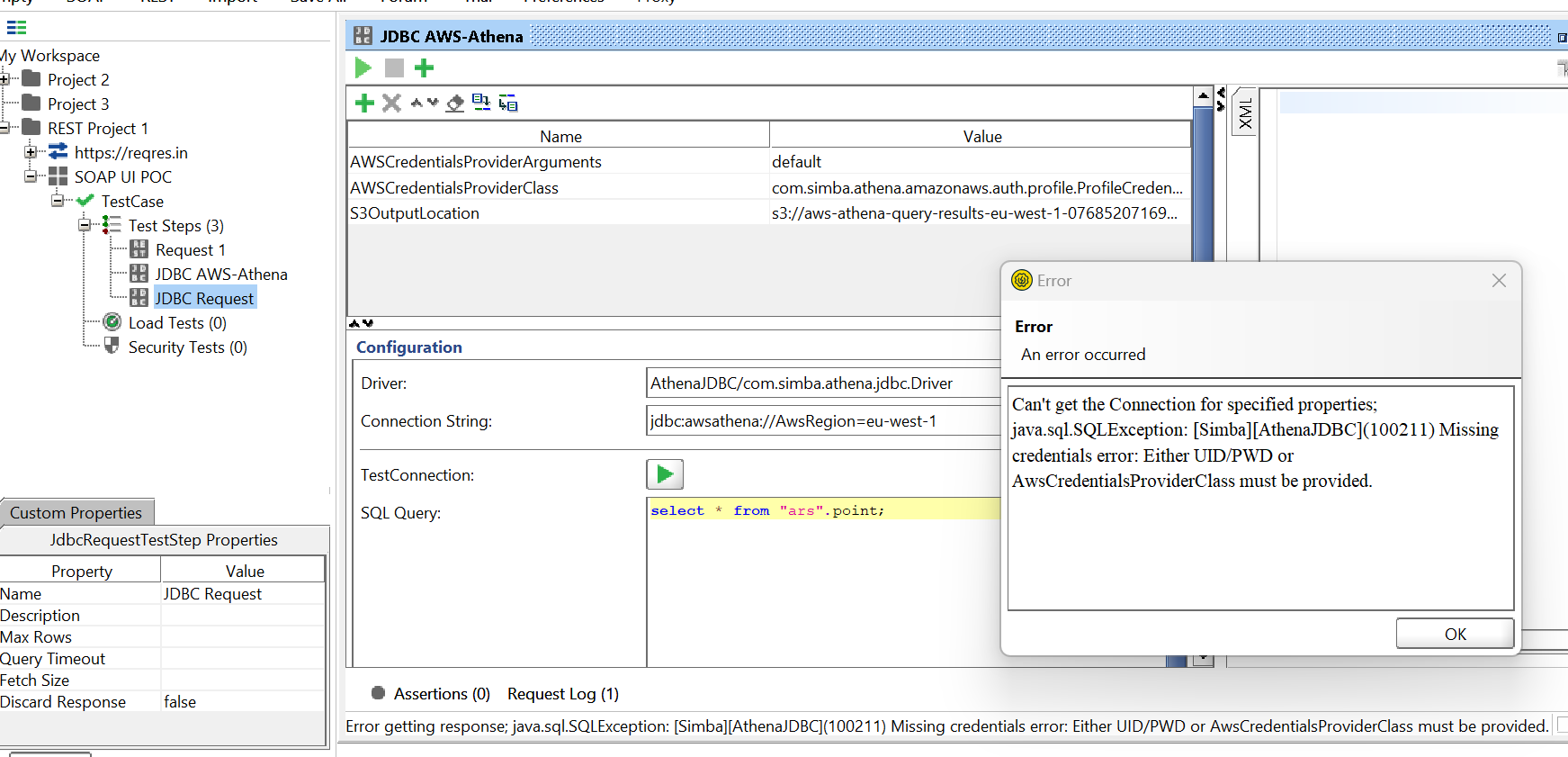Viewport: 1568px width, 757px height.
Task: Expand the https://reqres.in node
Action: 31,152
